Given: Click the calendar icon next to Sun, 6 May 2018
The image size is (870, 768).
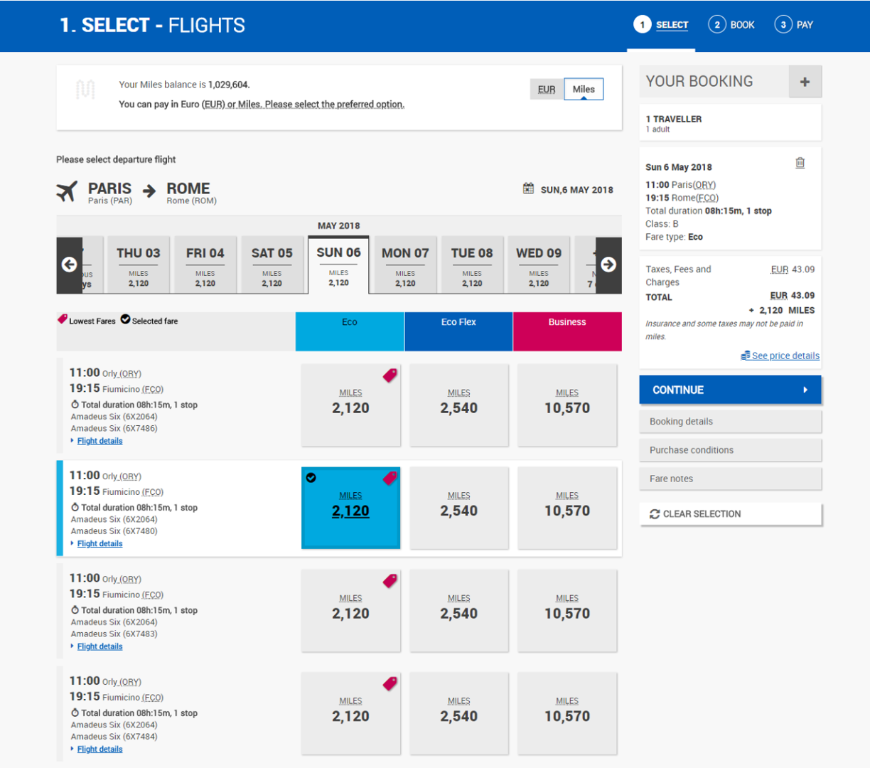Looking at the screenshot, I should point(528,189).
